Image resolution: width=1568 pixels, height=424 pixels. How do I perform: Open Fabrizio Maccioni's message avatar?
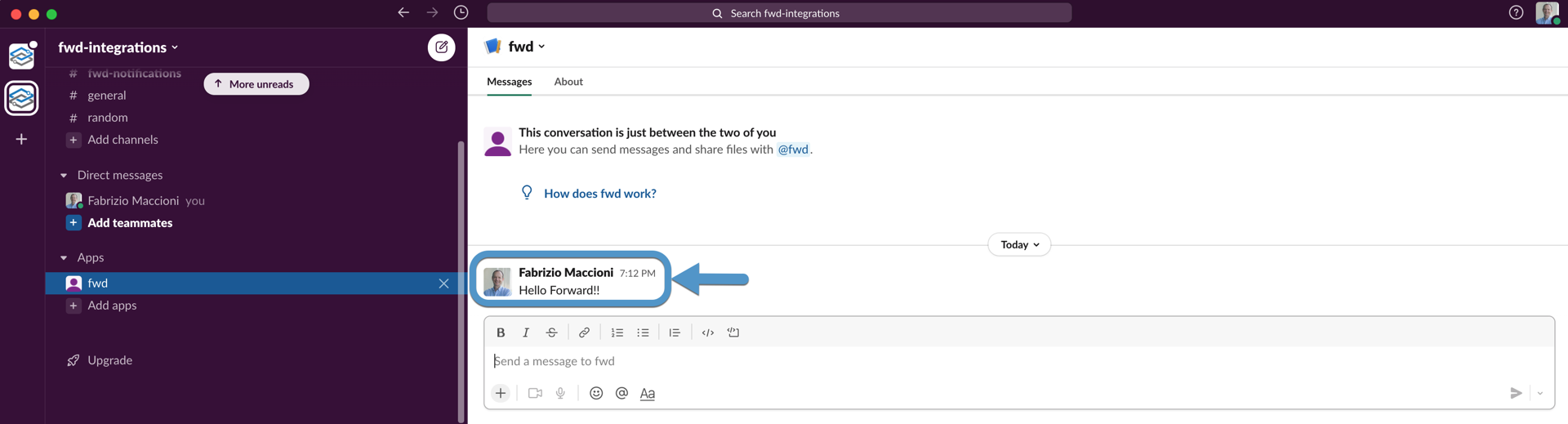click(497, 281)
